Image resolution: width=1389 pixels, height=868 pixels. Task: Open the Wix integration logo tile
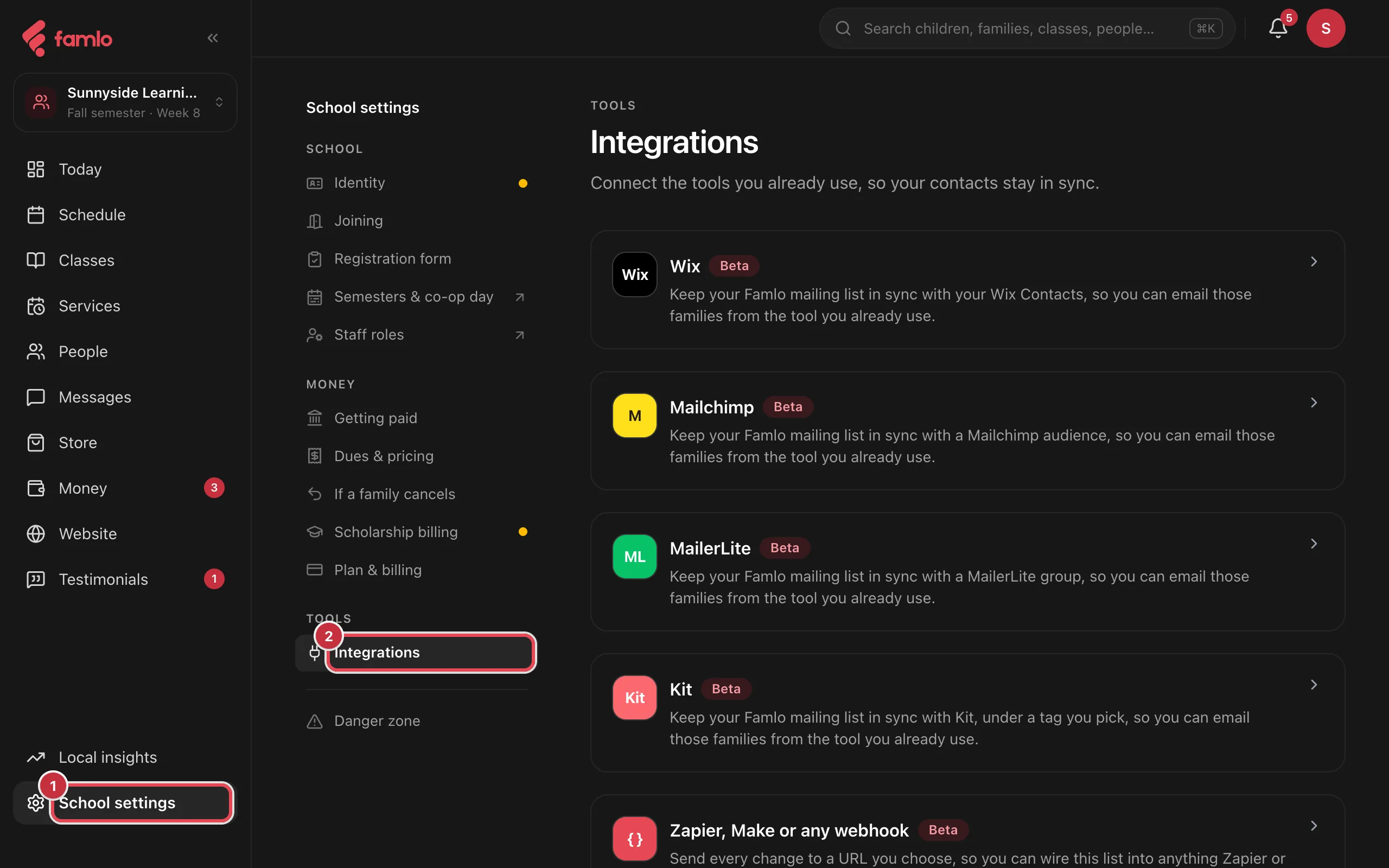coord(634,275)
